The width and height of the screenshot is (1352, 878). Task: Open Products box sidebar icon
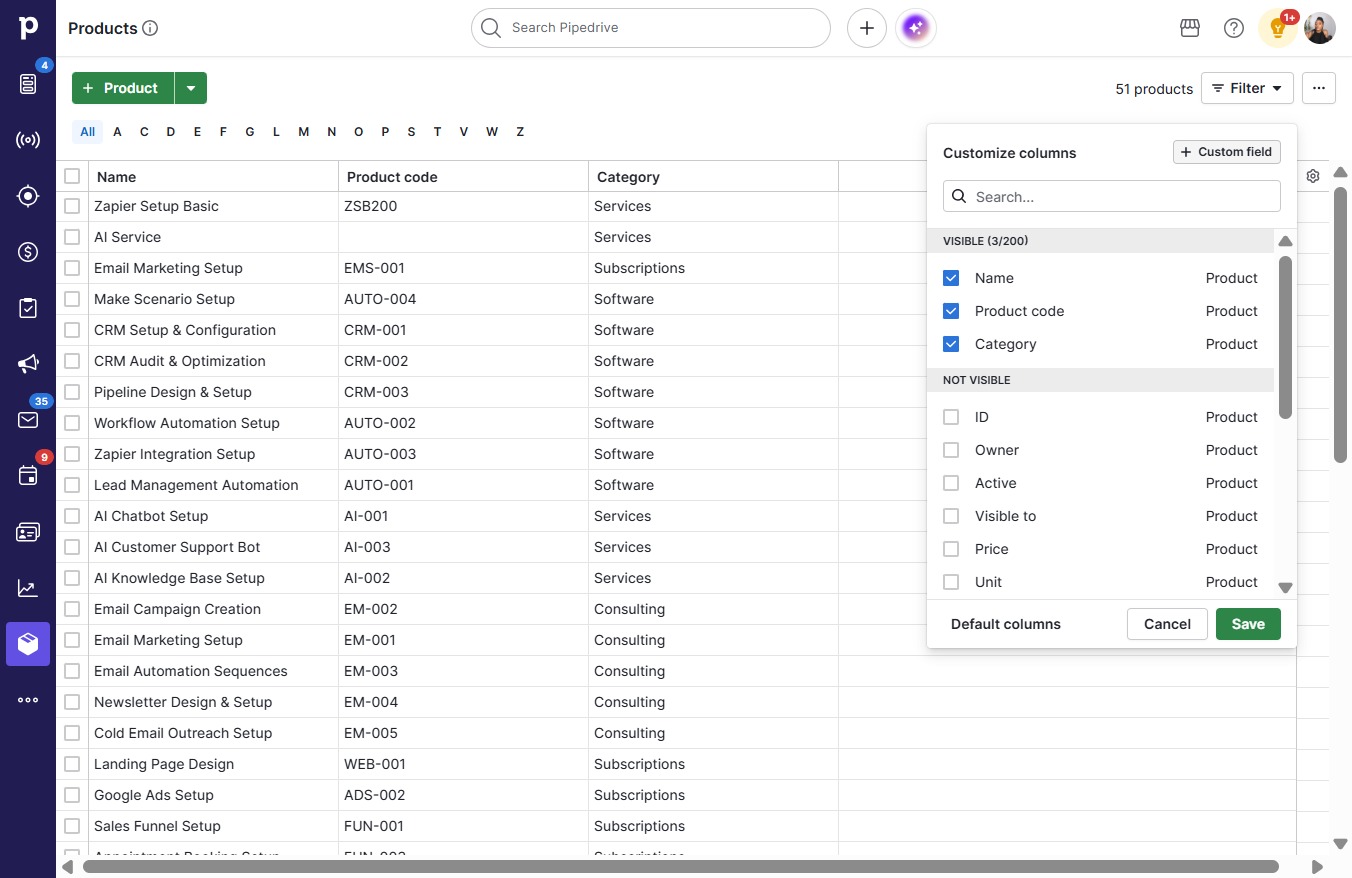pos(28,644)
